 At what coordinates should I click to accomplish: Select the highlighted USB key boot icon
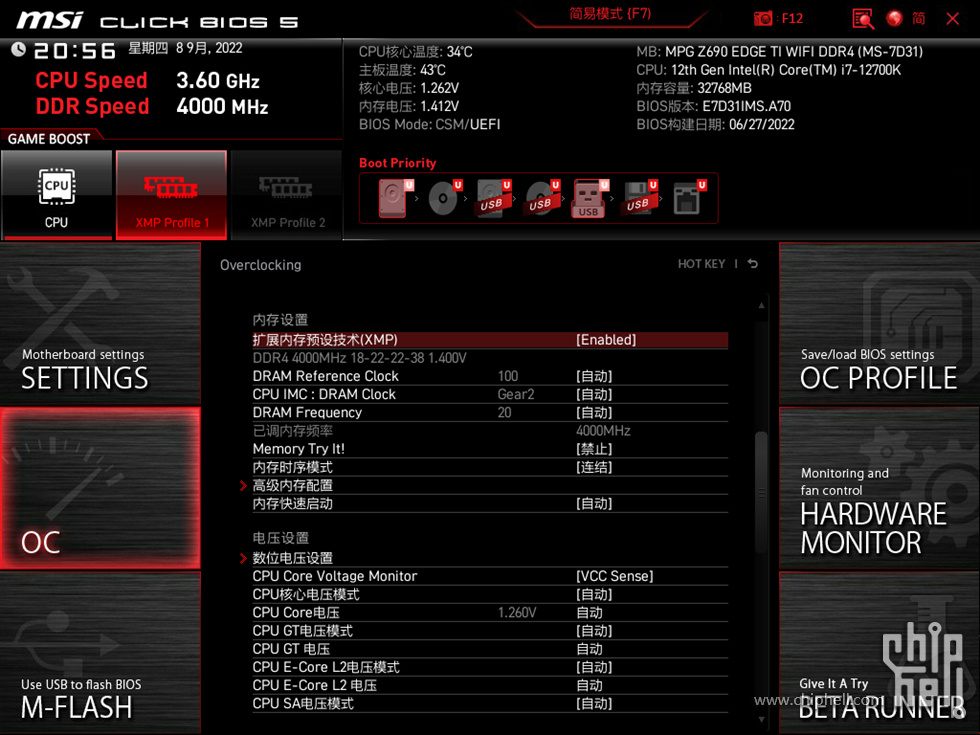click(589, 198)
